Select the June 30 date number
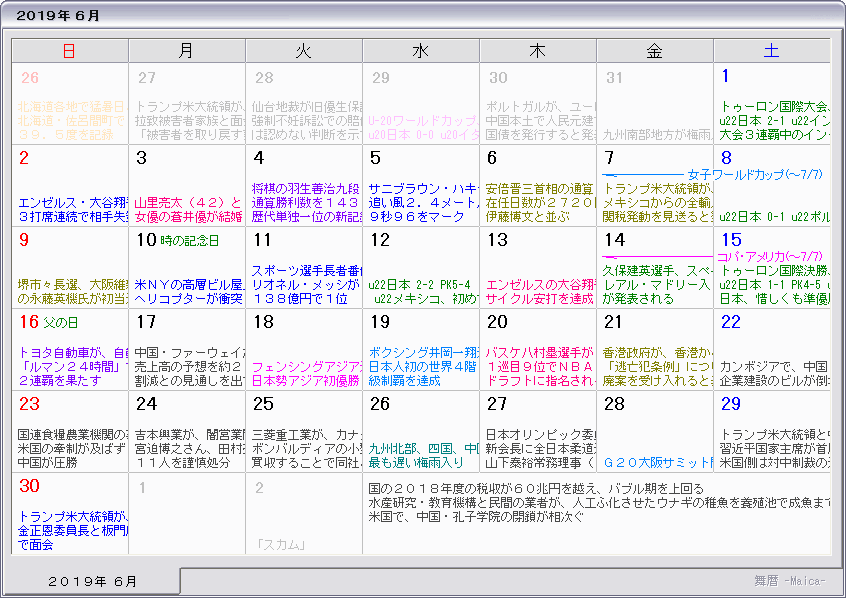This screenshot has height=598, width=846. (30, 486)
